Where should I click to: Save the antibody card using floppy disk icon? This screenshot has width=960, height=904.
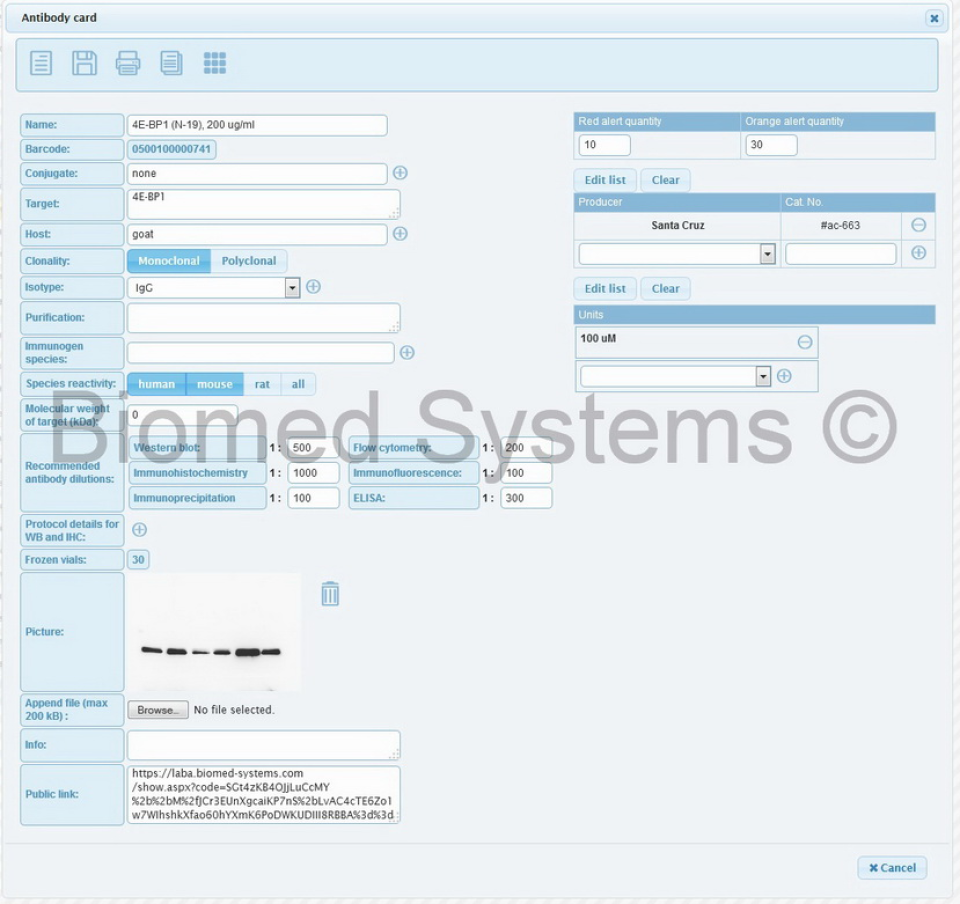click(x=84, y=62)
